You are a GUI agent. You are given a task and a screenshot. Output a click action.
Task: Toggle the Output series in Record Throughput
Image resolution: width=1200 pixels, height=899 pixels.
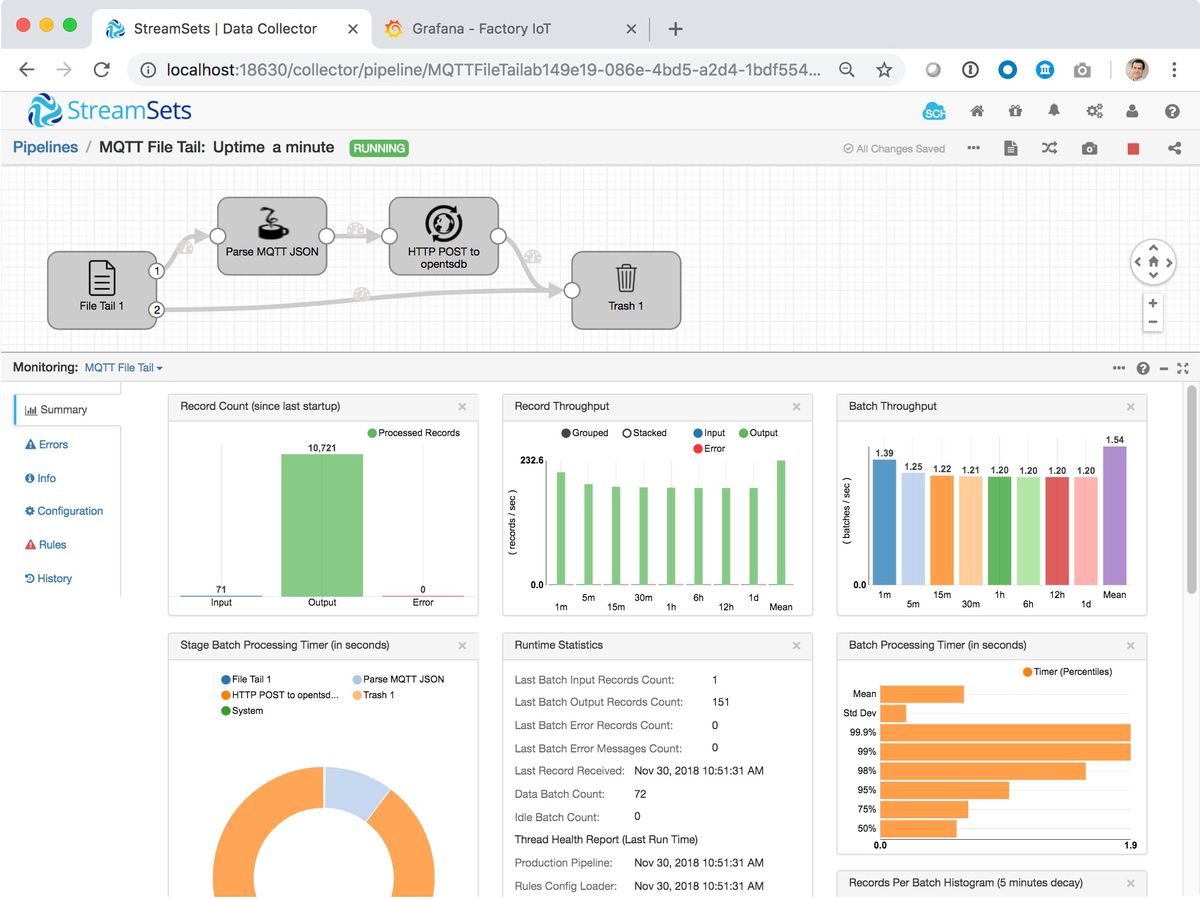pyautogui.click(x=758, y=433)
